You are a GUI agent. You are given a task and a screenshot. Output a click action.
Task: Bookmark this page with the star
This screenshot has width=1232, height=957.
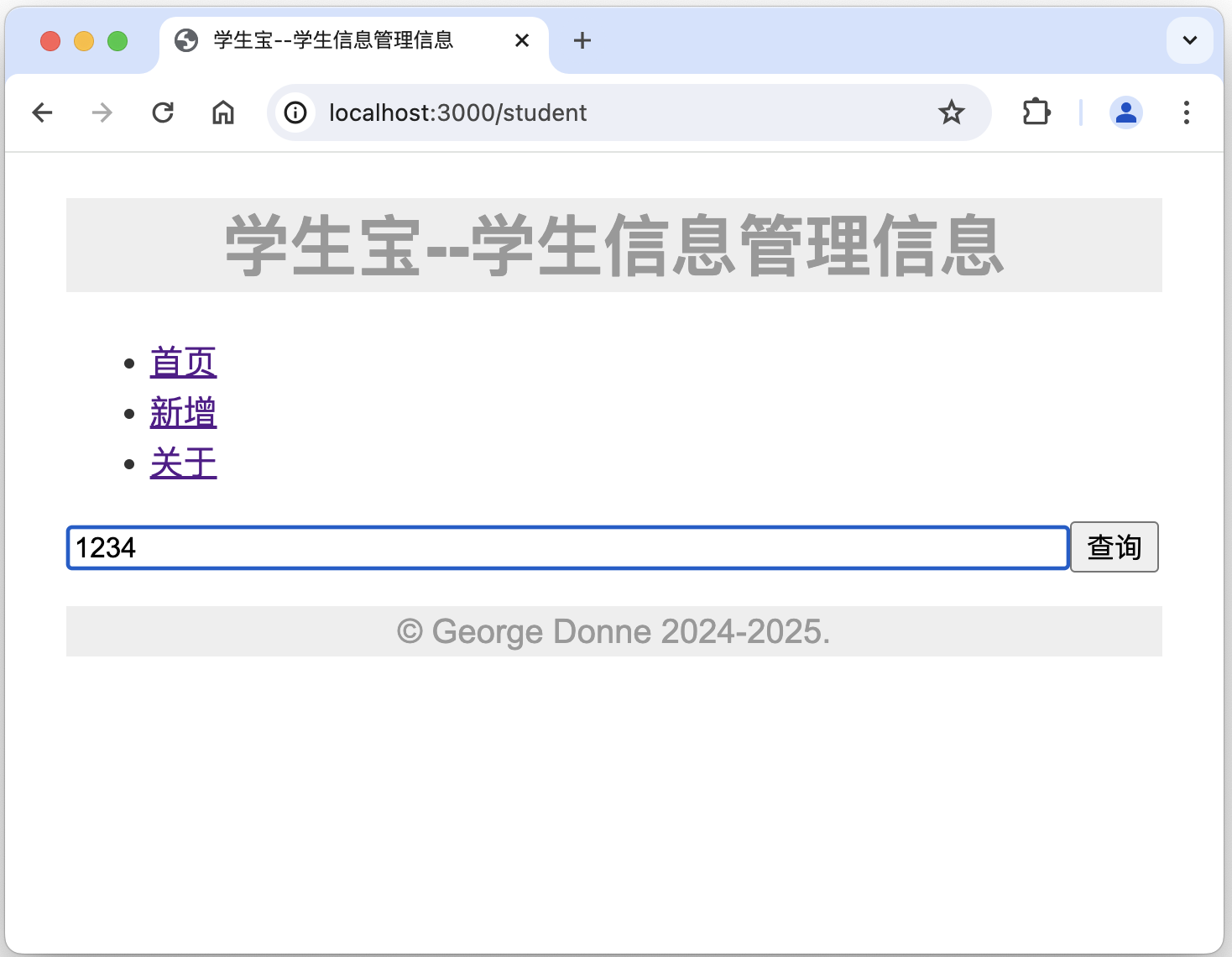pyautogui.click(x=951, y=112)
